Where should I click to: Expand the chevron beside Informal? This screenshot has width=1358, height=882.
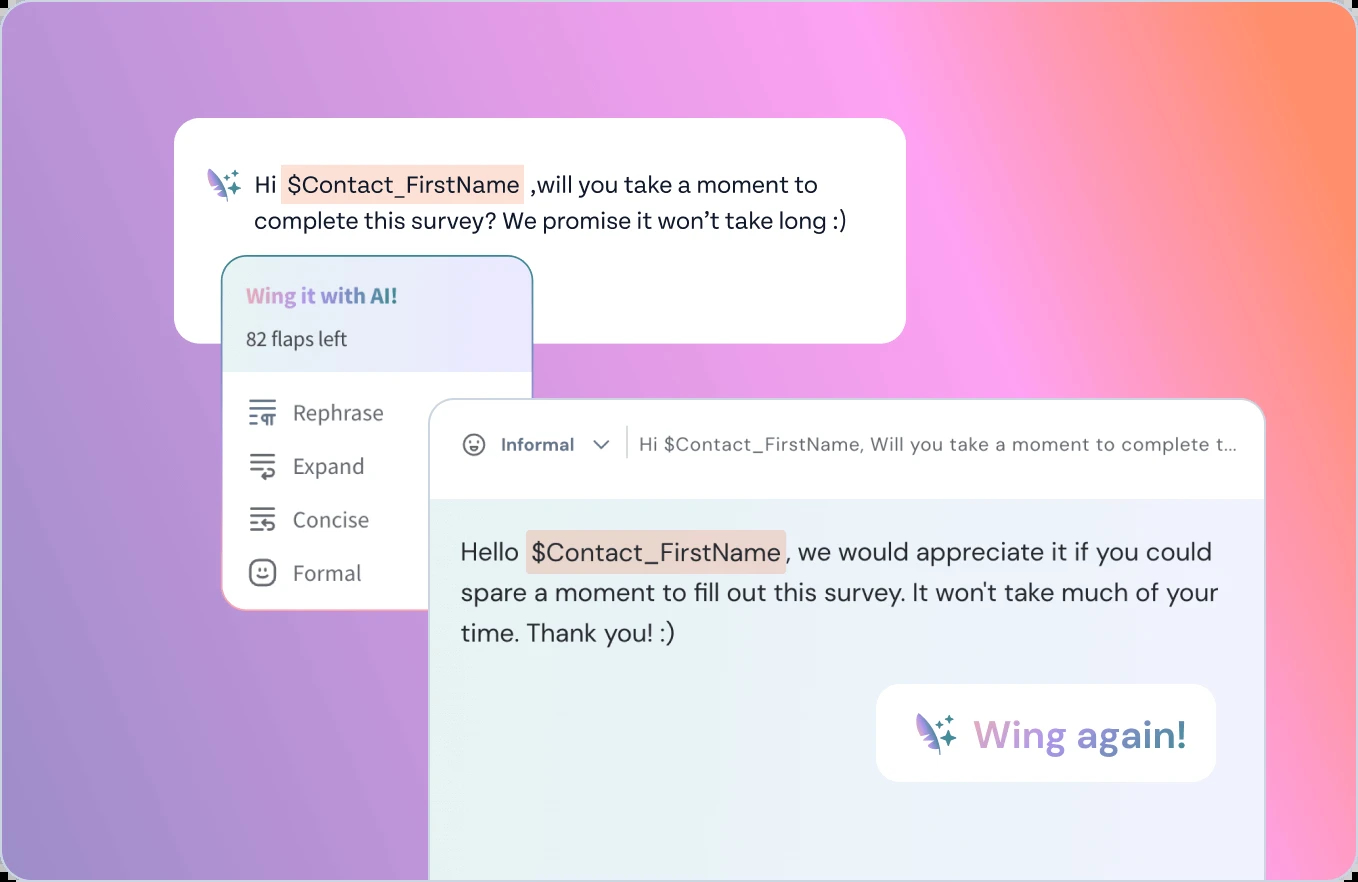[x=601, y=445]
